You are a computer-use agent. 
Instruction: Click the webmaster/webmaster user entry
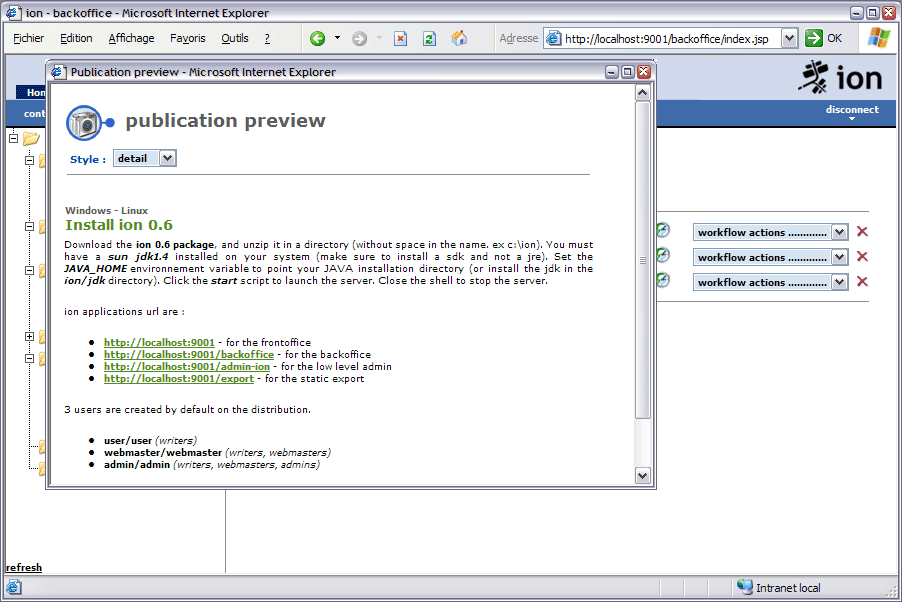pyautogui.click(x=217, y=452)
